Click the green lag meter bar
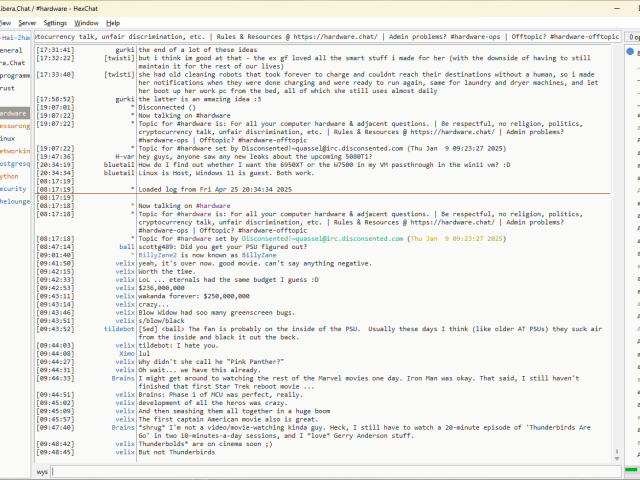Viewport: 640px width, 480px height. tap(632, 471)
